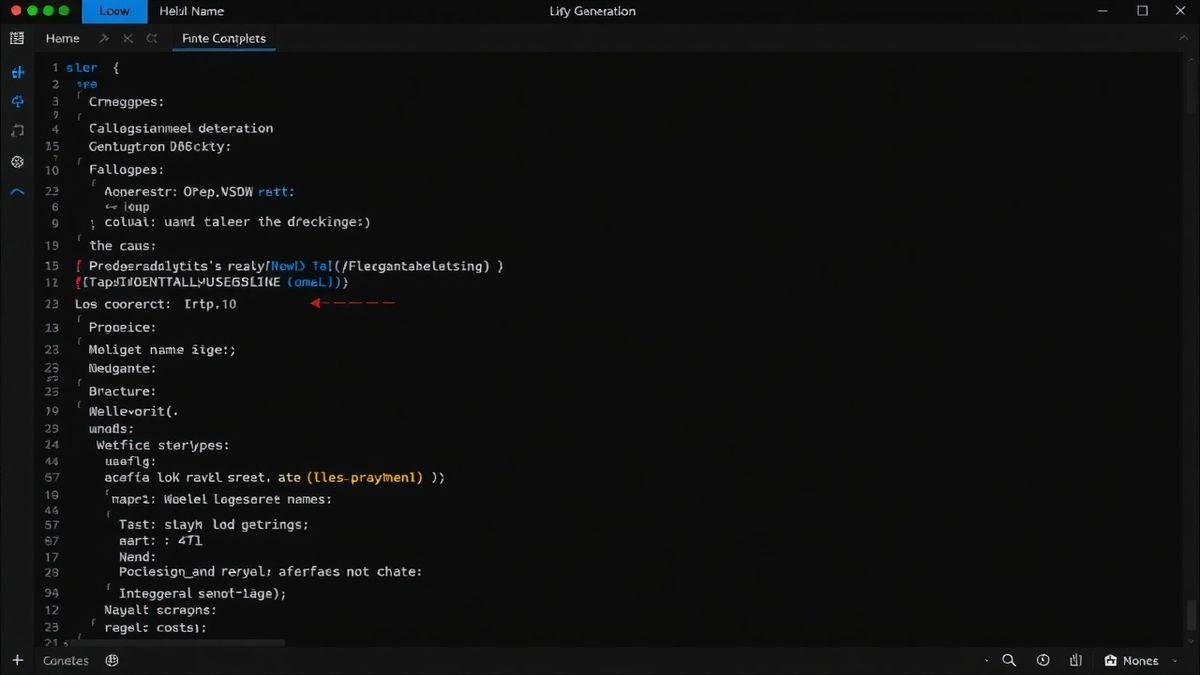The width and height of the screenshot is (1200, 675).
Task: Click the text "Nedgante:"
Action: click(x=122, y=368)
